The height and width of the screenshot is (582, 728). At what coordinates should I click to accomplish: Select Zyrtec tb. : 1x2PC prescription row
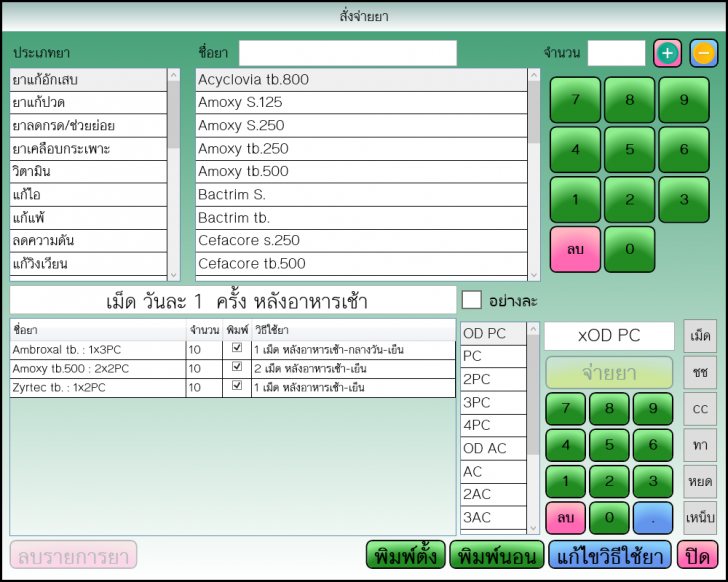click(233, 388)
